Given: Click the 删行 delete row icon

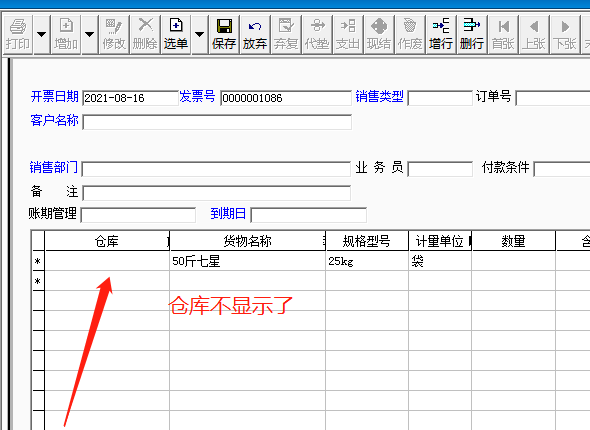Looking at the screenshot, I should 471,25.
